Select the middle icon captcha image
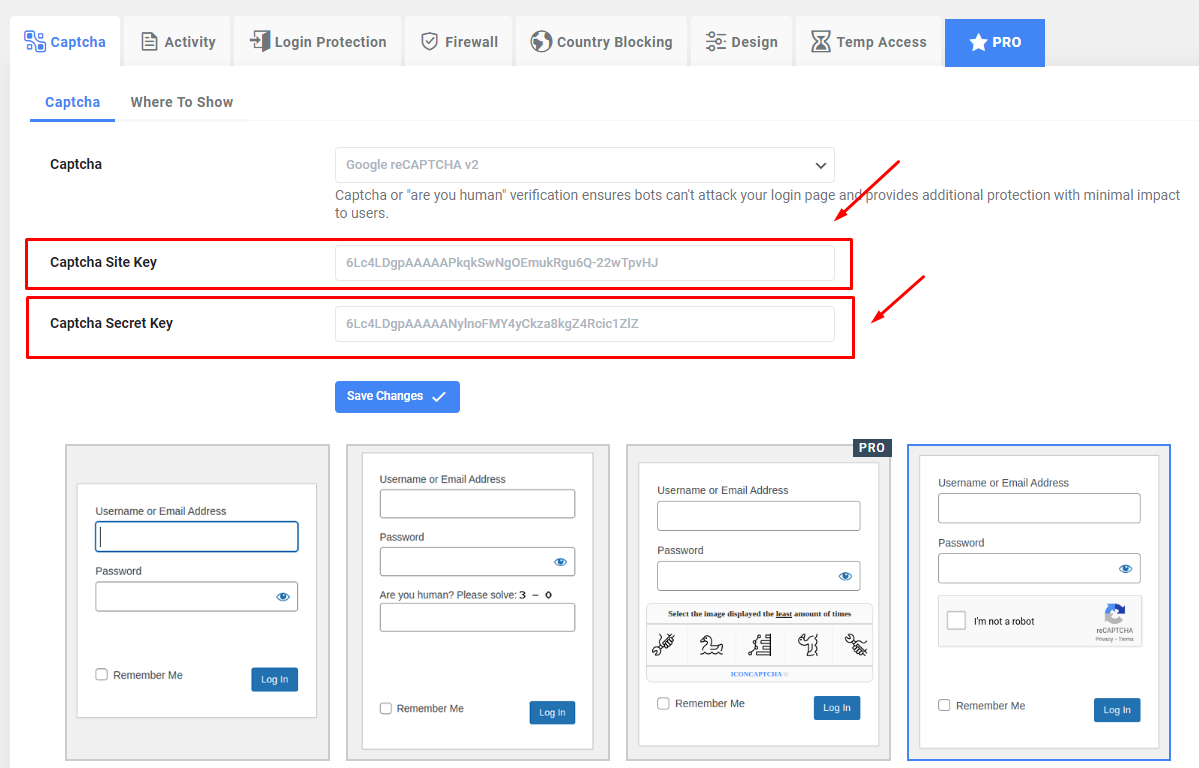Viewport: 1199px width, 768px height. click(759, 645)
